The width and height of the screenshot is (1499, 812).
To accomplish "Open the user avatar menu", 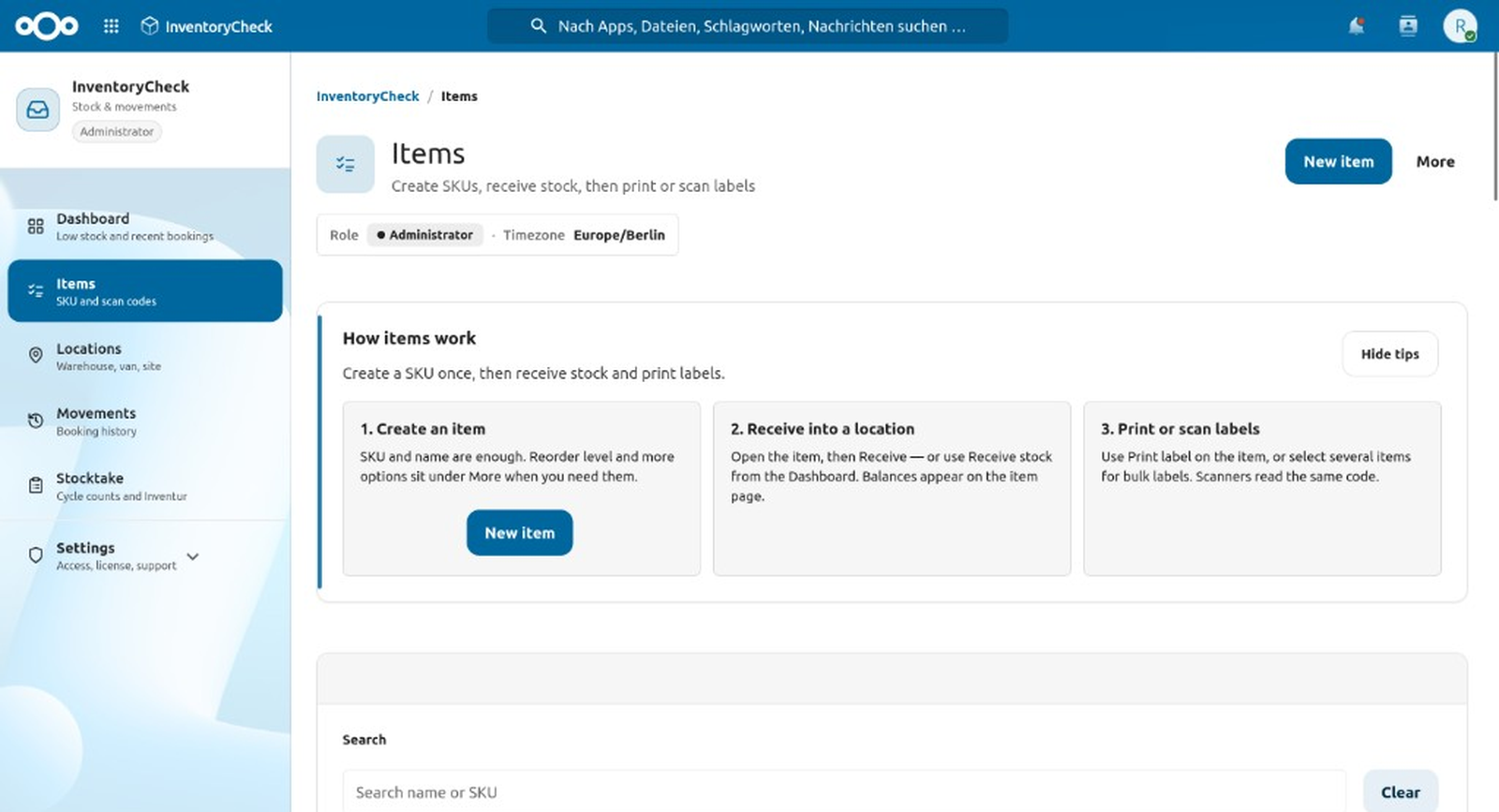I will pos(1460,26).
